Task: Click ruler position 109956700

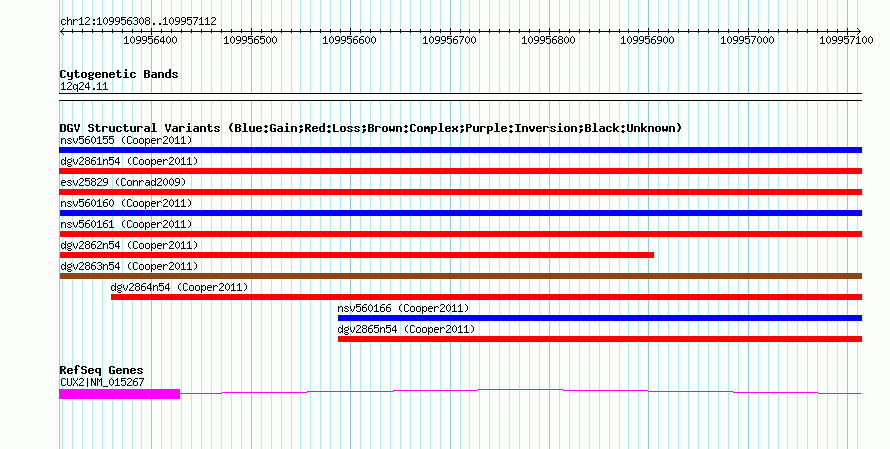Action: coord(450,40)
